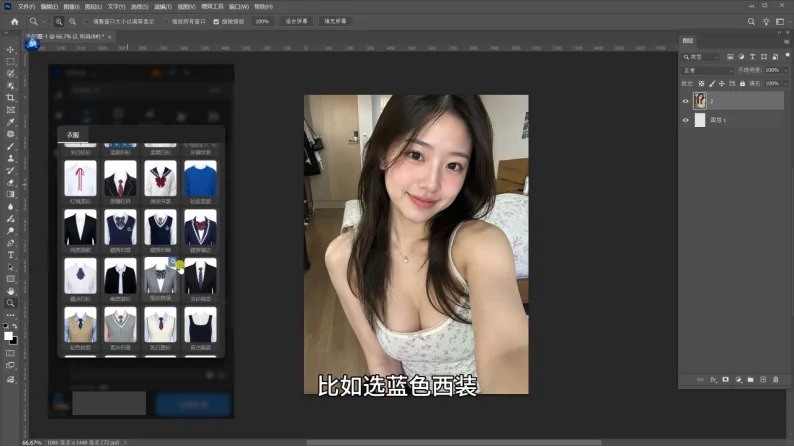Image resolution: width=794 pixels, height=447 pixels.
Task: Hide layer 2 using its eye icon
Action: [686, 101]
